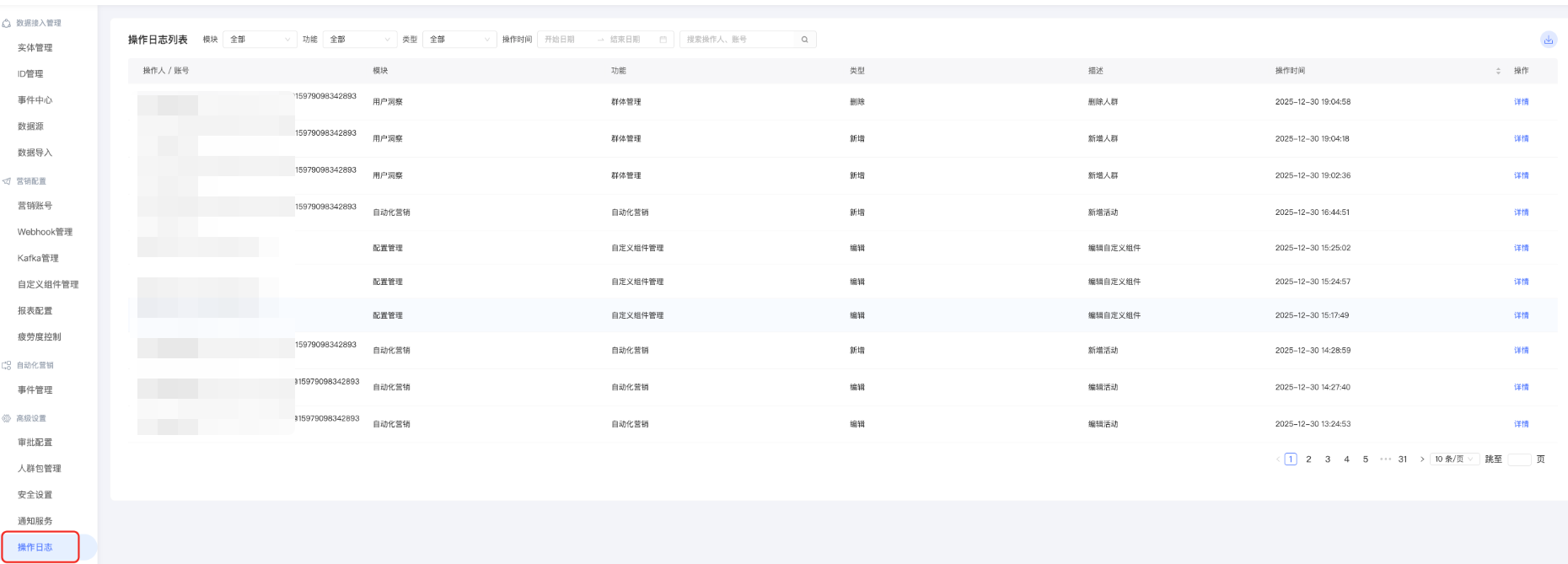Open Kafka管理 in the sidebar
This screenshot has width=1568, height=564.
pyautogui.click(x=38, y=258)
